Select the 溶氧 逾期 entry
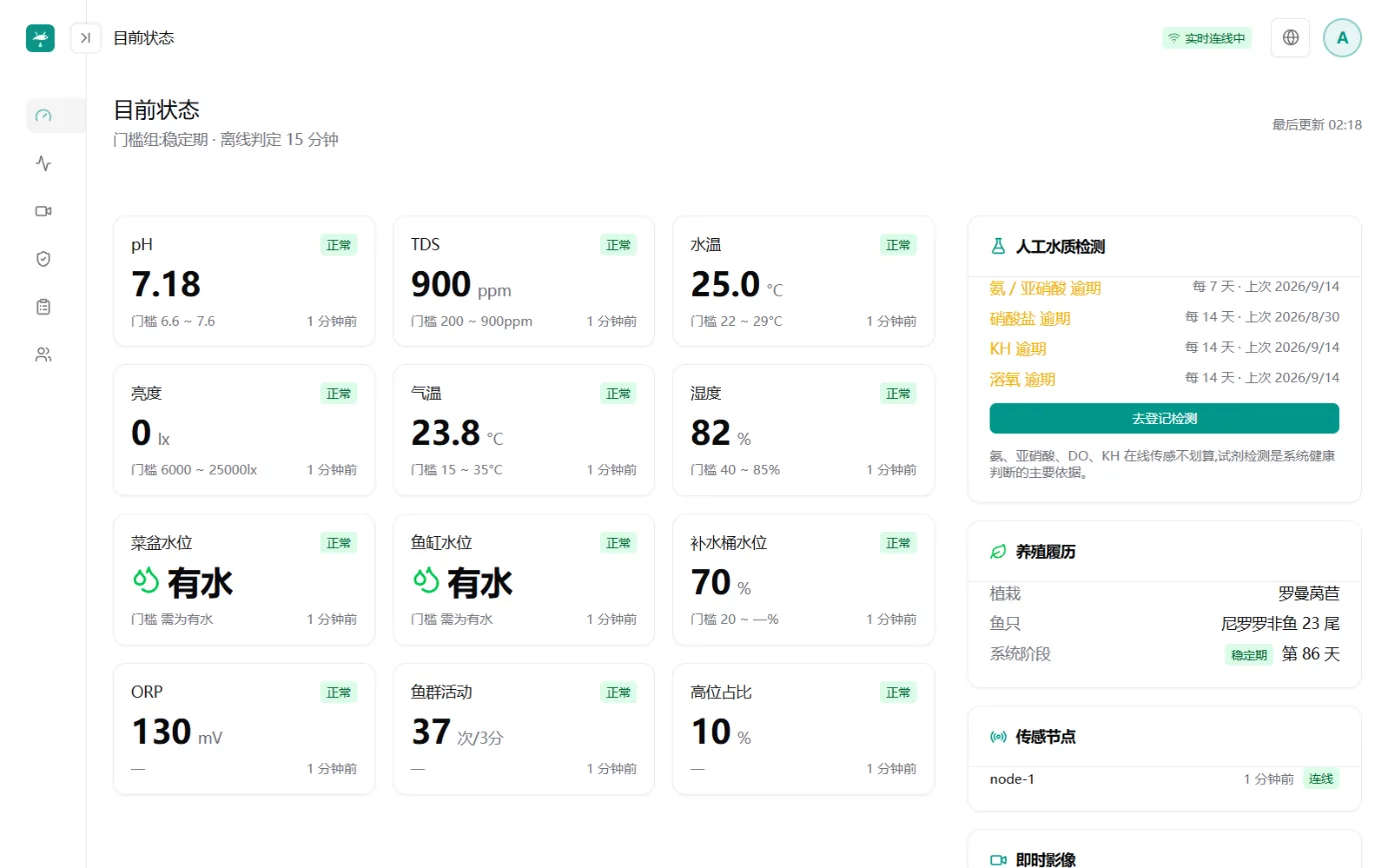 pyautogui.click(x=1164, y=380)
